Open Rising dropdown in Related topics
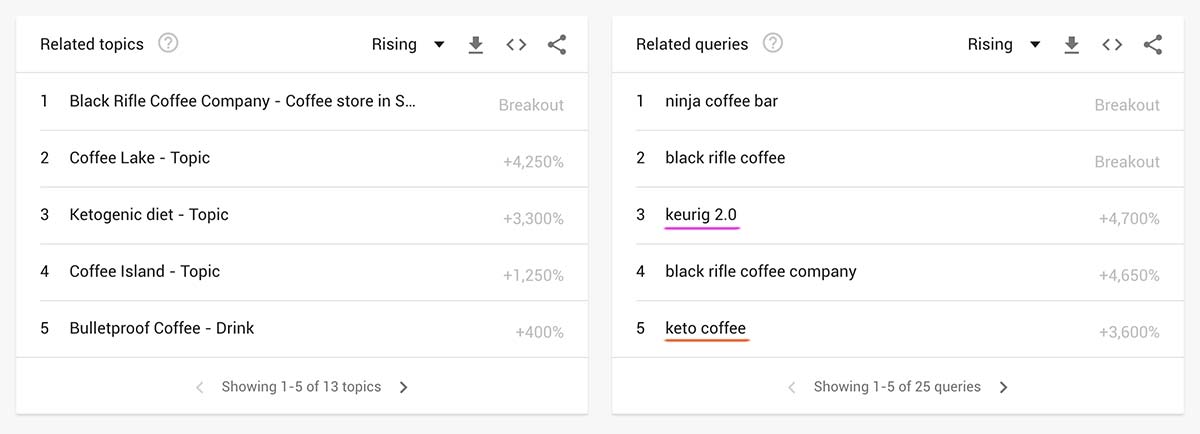Screen dimensions: 1200x434 tap(407, 44)
